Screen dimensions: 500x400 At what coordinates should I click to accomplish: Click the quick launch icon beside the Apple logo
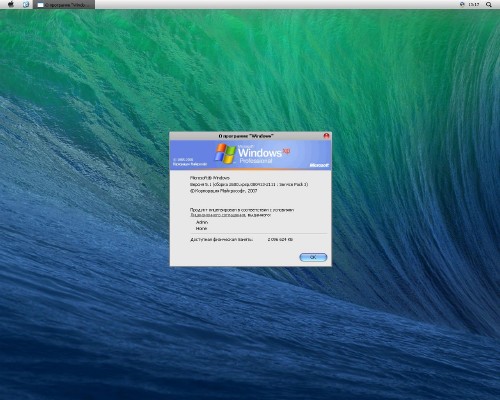26,4
